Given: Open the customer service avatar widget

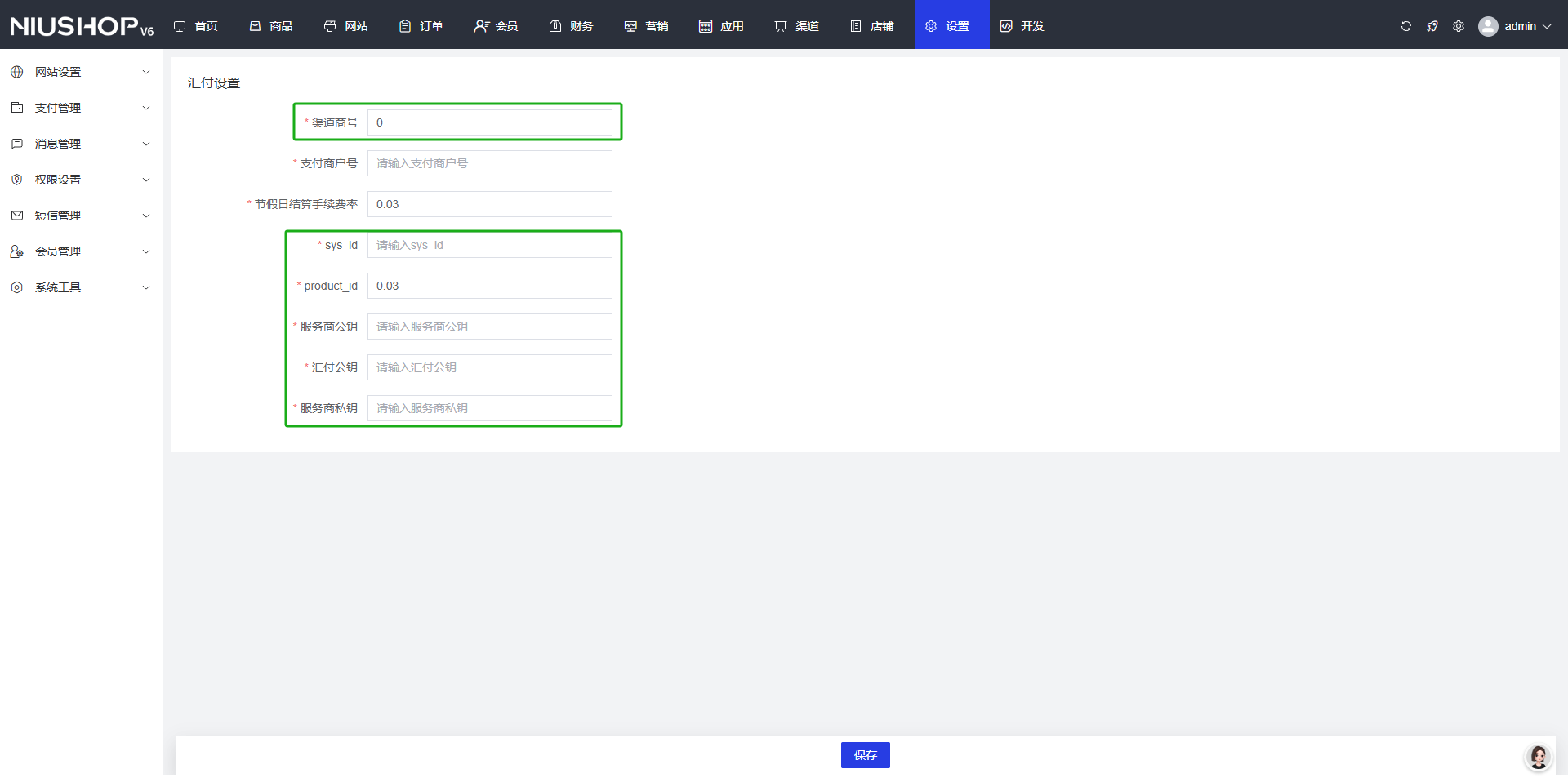Looking at the screenshot, I should pyautogui.click(x=1538, y=757).
